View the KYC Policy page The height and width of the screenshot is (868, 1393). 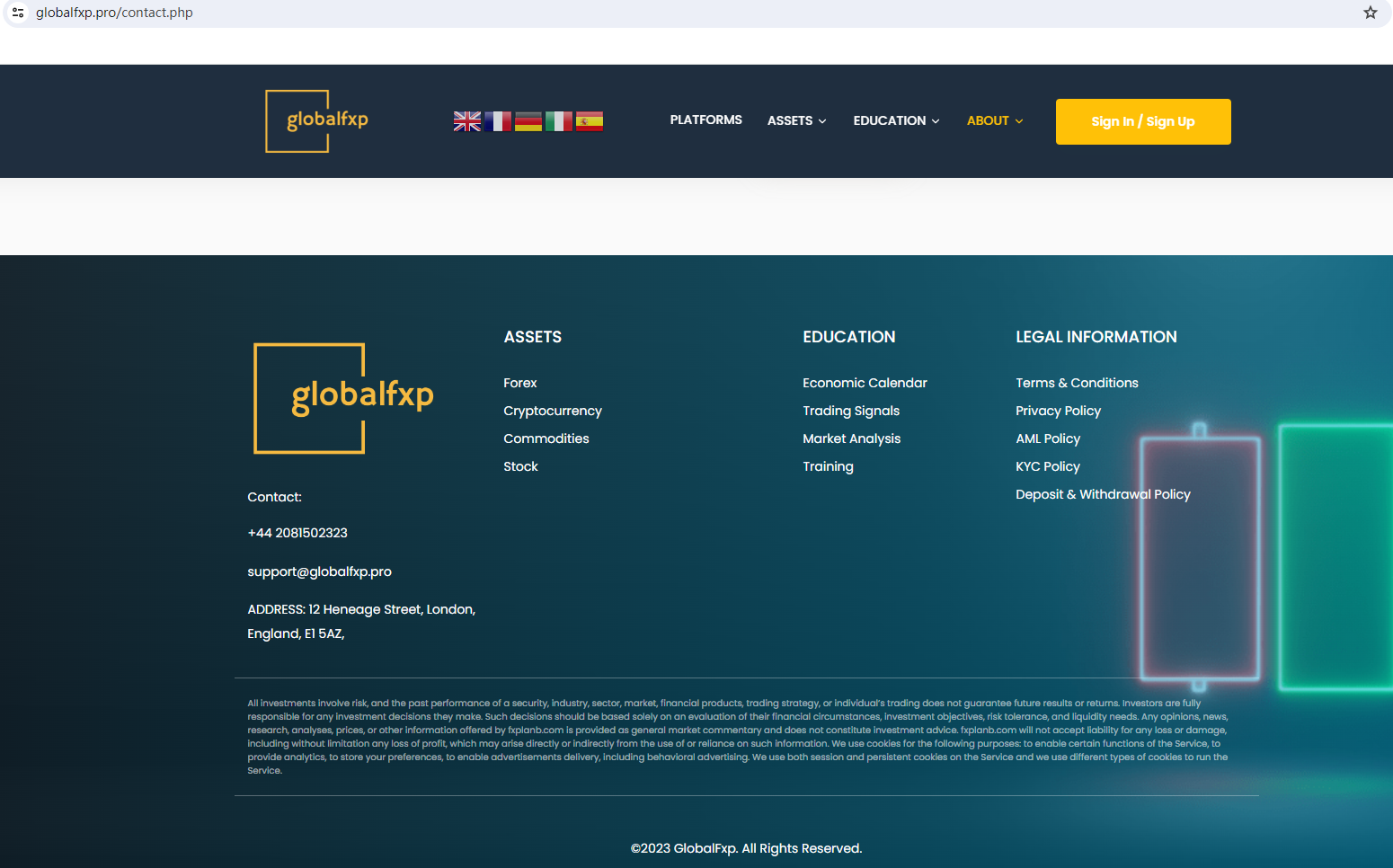pos(1048,466)
